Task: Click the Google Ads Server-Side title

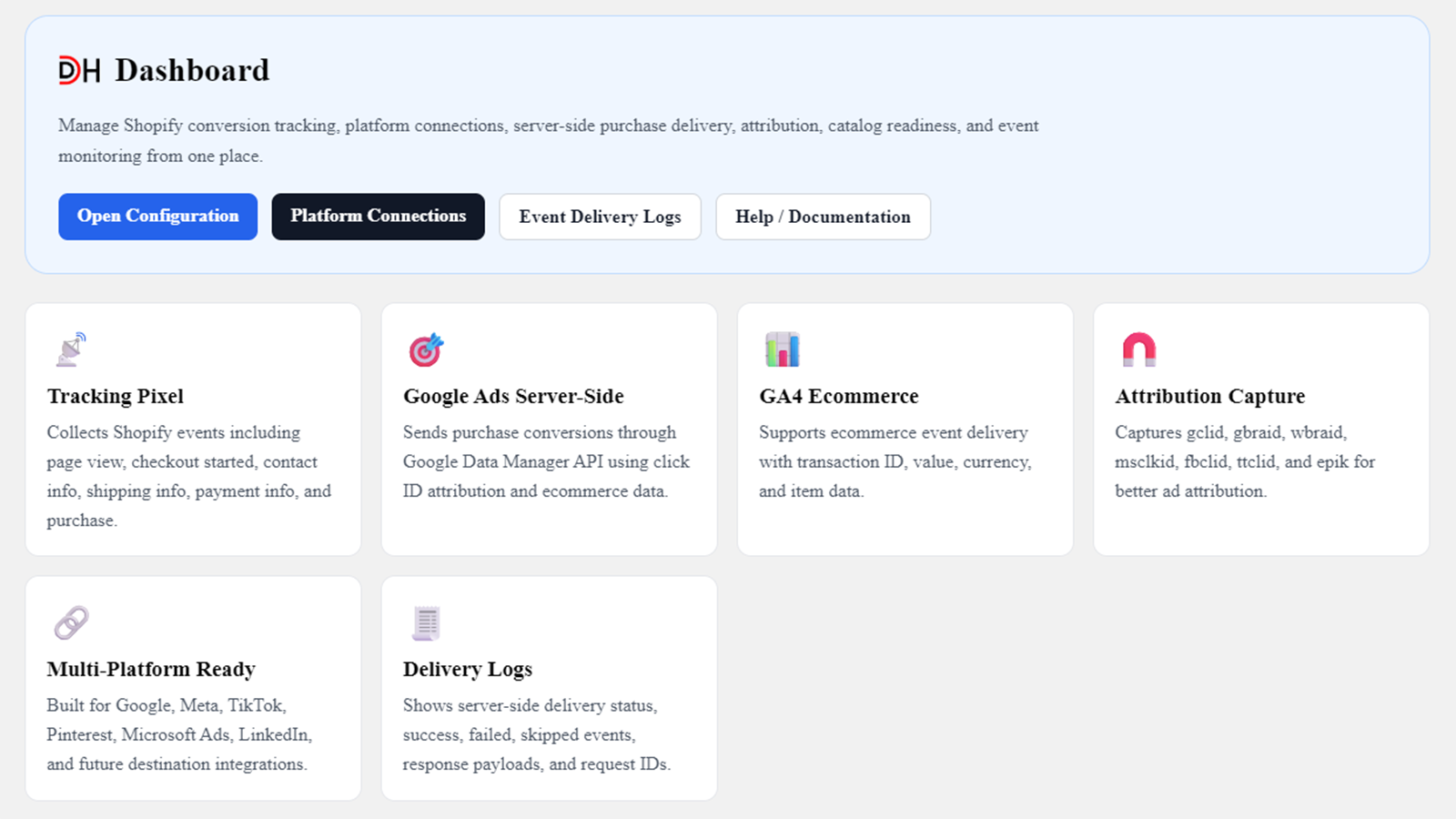Action: point(513,396)
